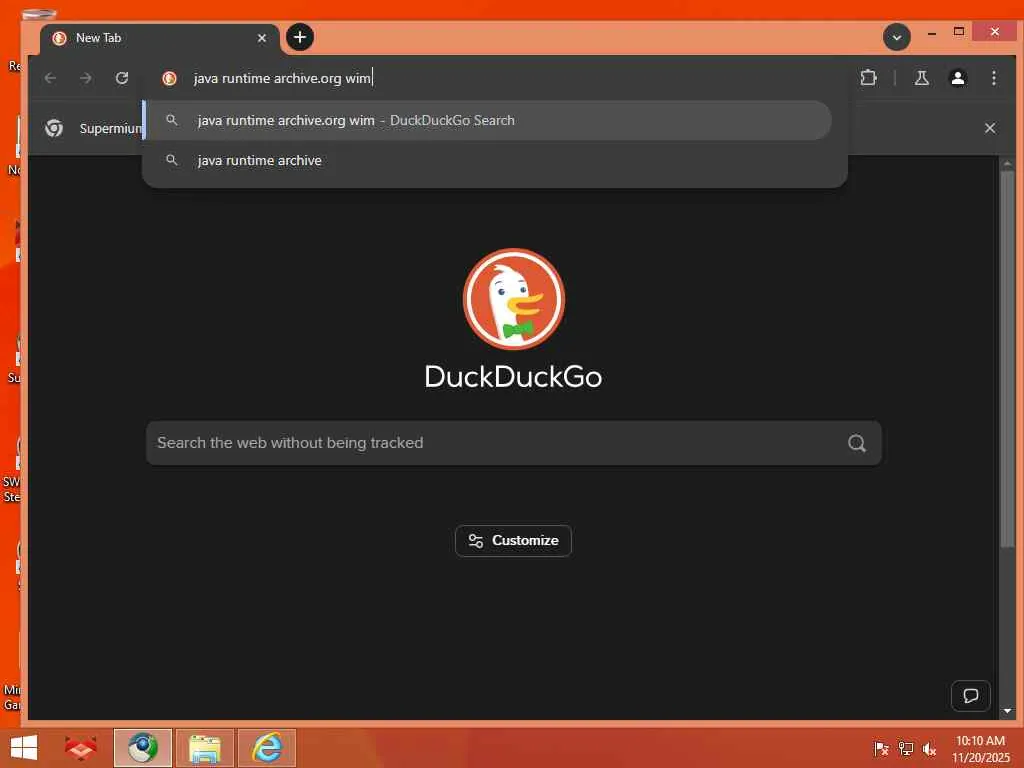Open the three-dot browser menu
Image resolution: width=1024 pixels, height=768 pixels.
click(993, 78)
